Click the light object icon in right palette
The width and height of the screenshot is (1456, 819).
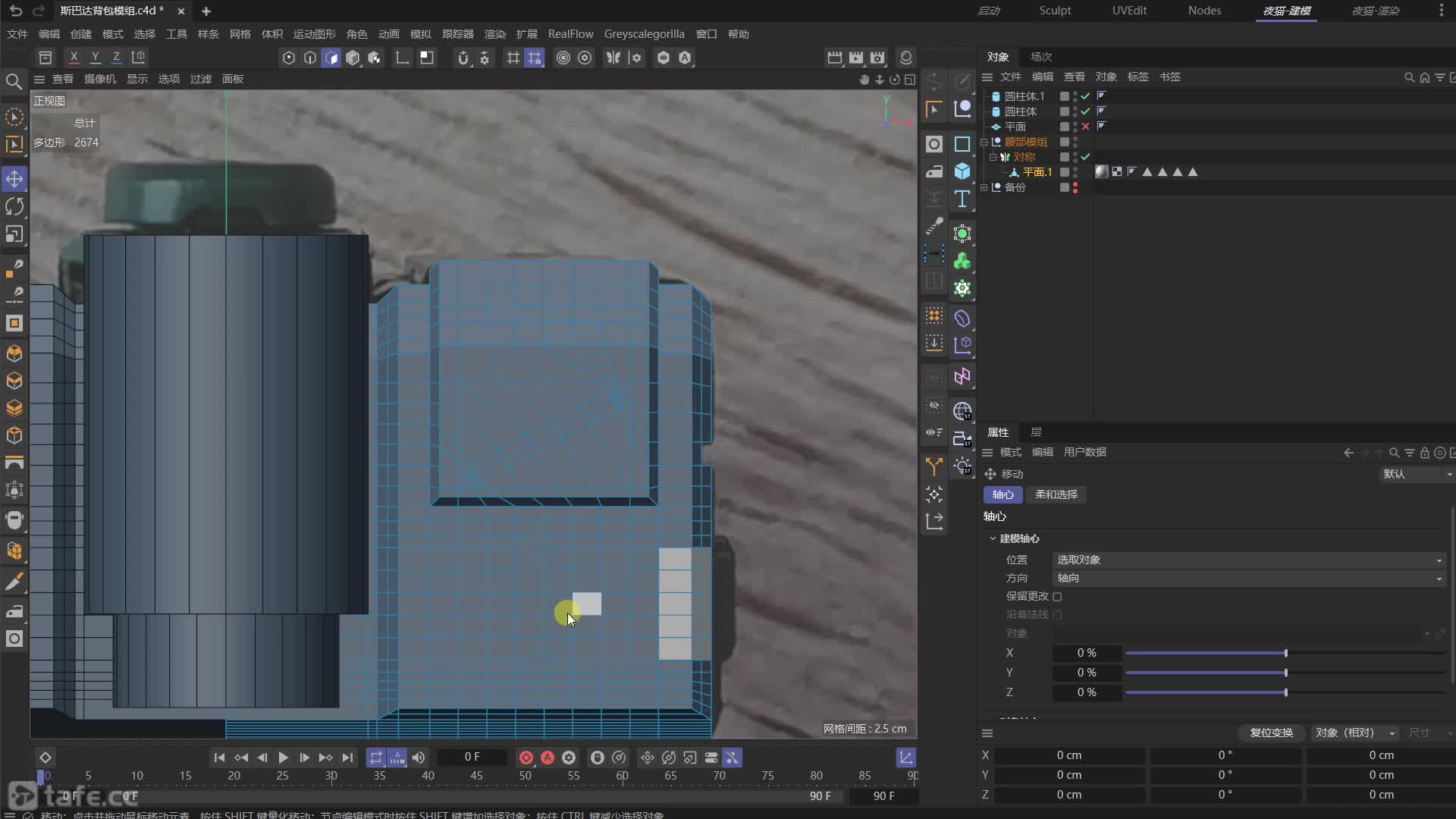click(962, 466)
